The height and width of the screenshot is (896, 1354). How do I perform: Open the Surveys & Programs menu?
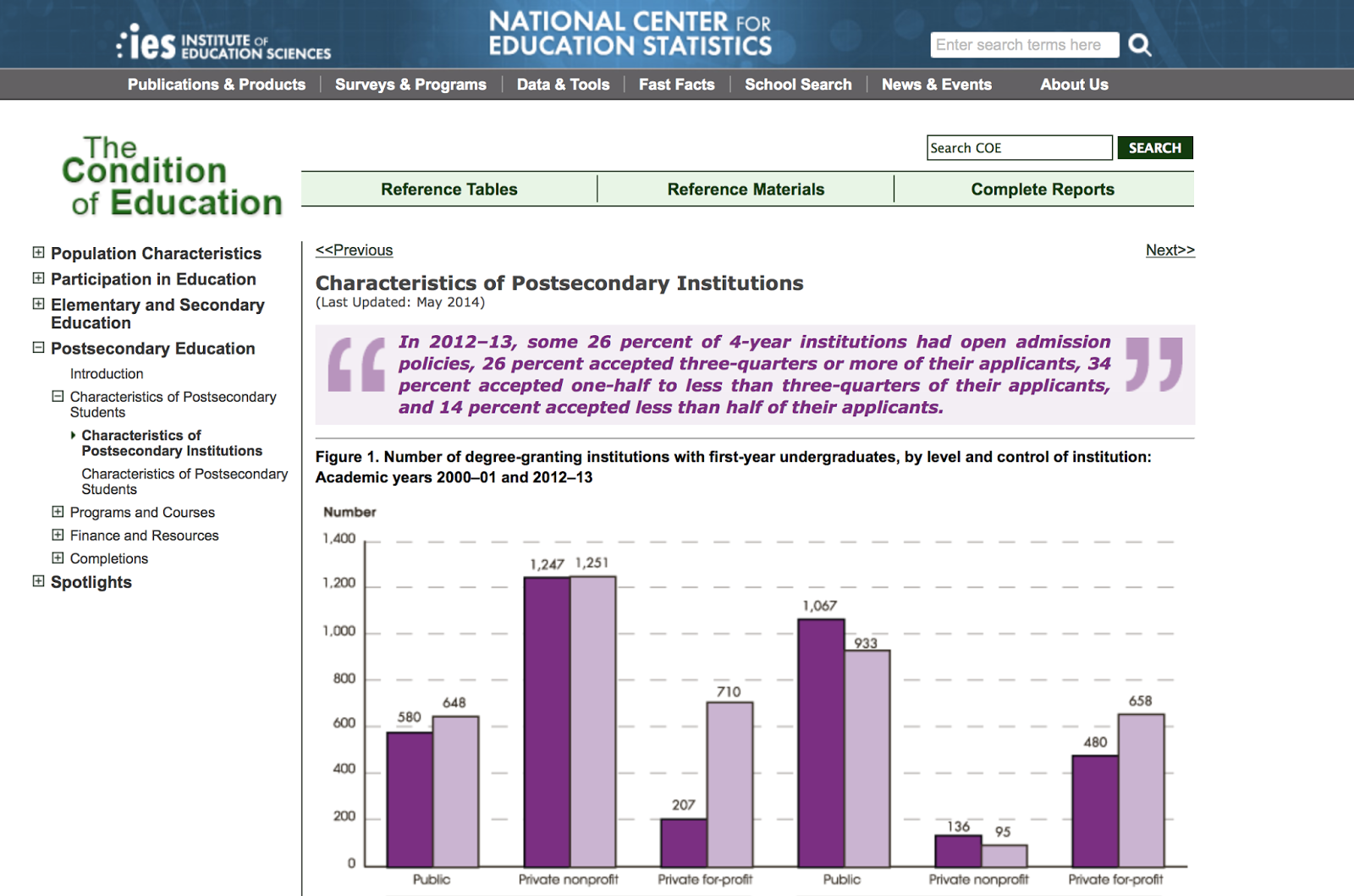[410, 85]
